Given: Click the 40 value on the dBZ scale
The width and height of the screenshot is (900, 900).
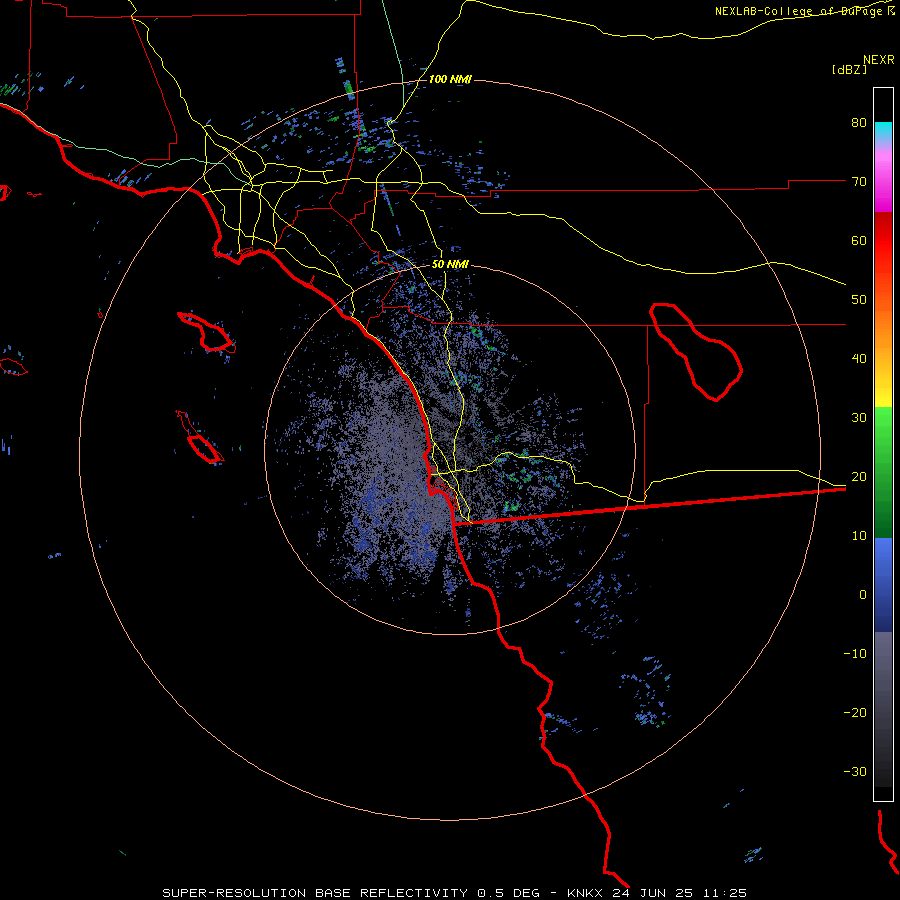Looking at the screenshot, I should (859, 359).
